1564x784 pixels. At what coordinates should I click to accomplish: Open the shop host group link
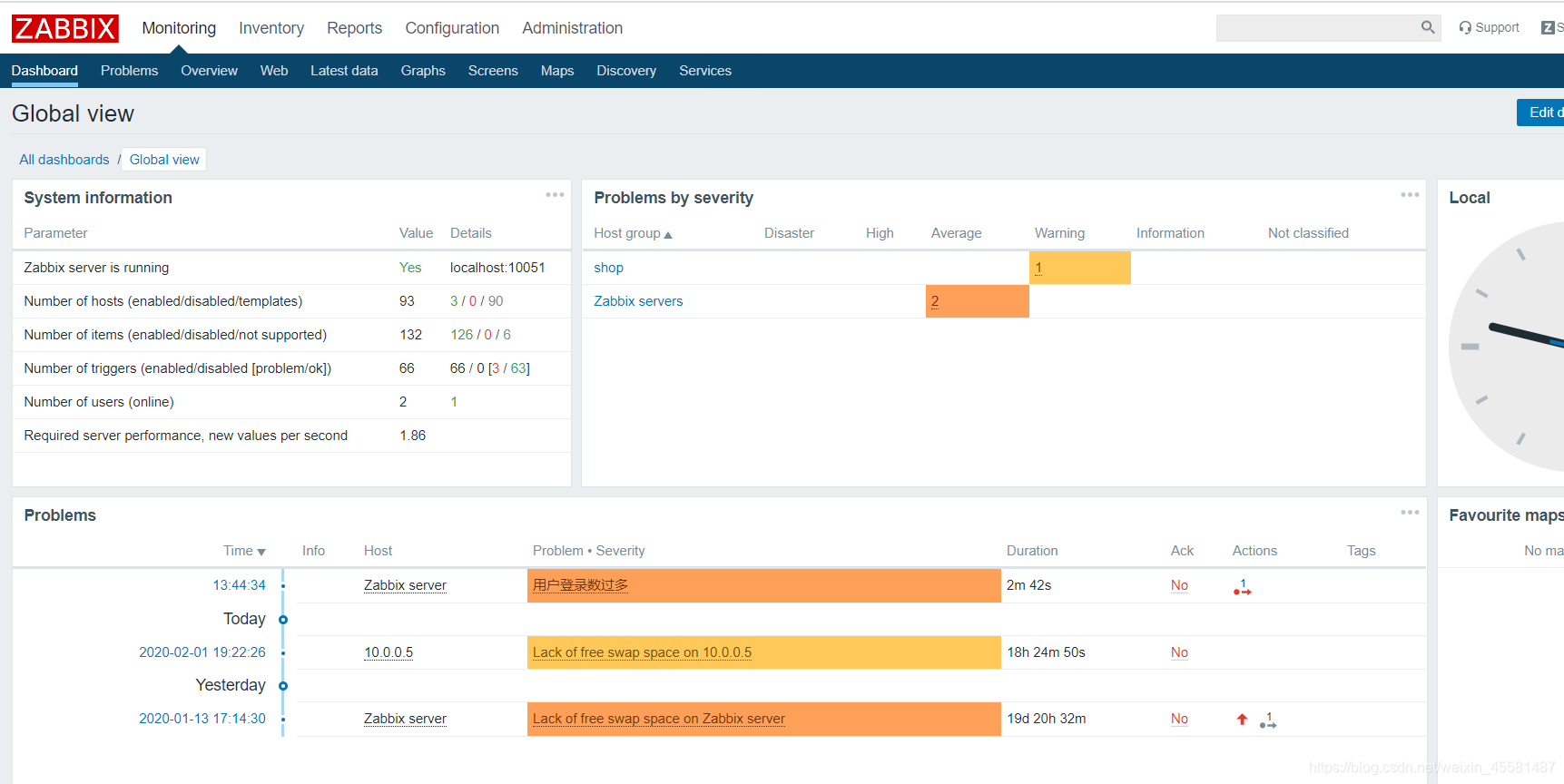[608, 268]
